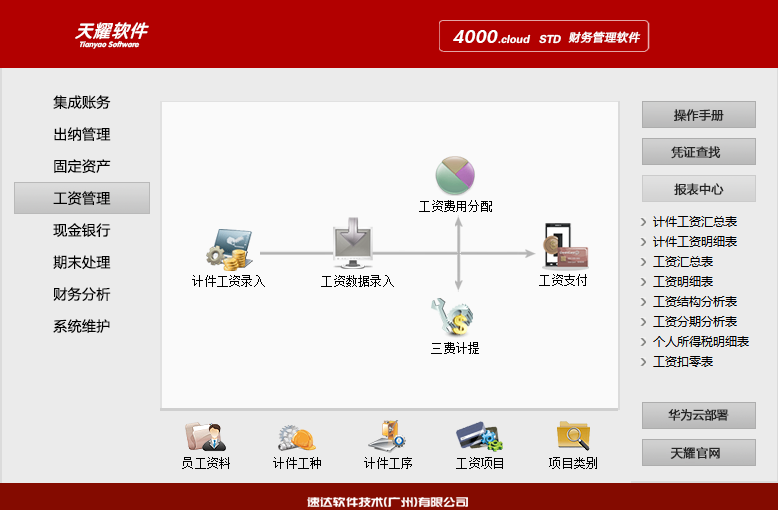Viewport: 778px width, 510px height.
Task: Click the 工资费用分配 text label
Action: pos(455,206)
